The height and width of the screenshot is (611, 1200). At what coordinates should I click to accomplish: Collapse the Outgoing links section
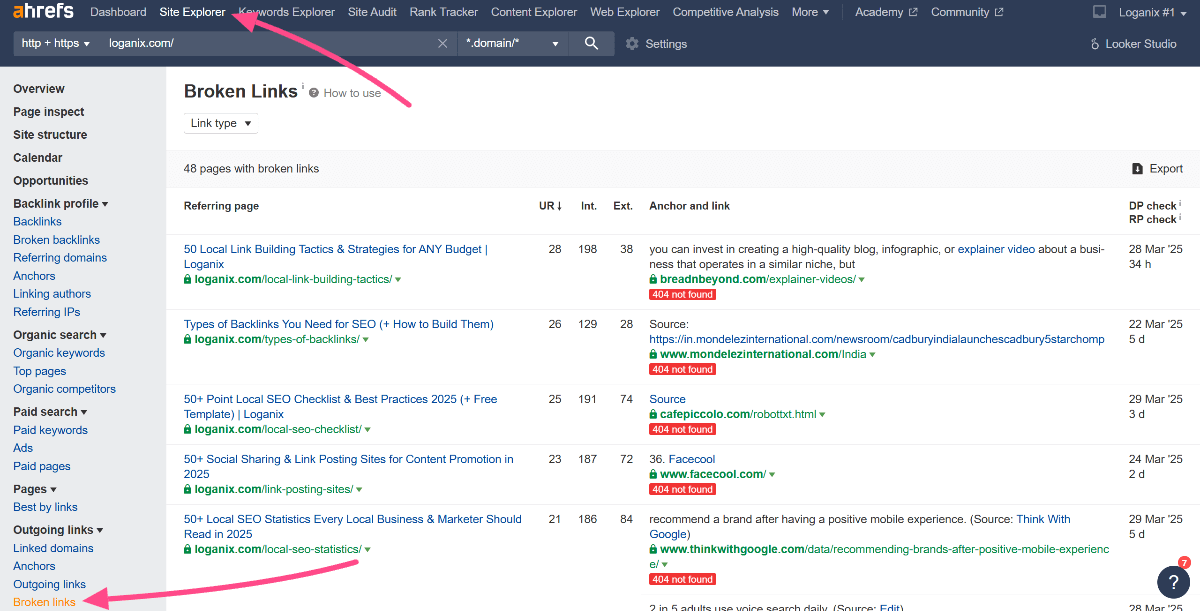(60, 530)
